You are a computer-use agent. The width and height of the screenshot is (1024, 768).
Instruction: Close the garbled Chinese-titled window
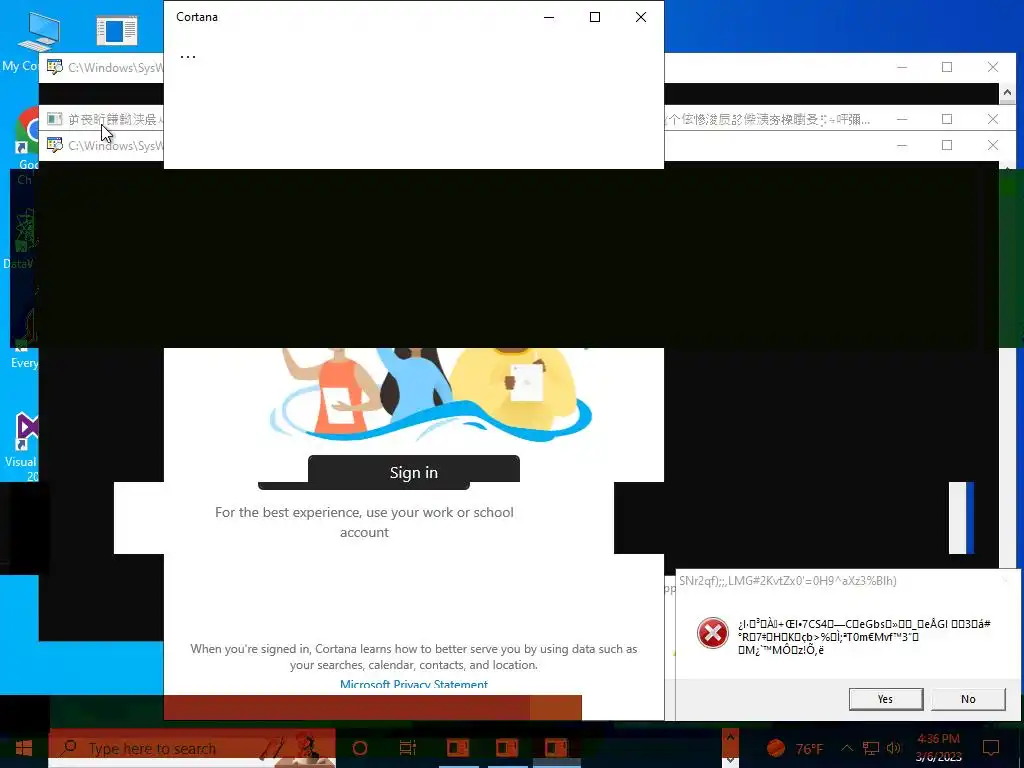(x=993, y=119)
